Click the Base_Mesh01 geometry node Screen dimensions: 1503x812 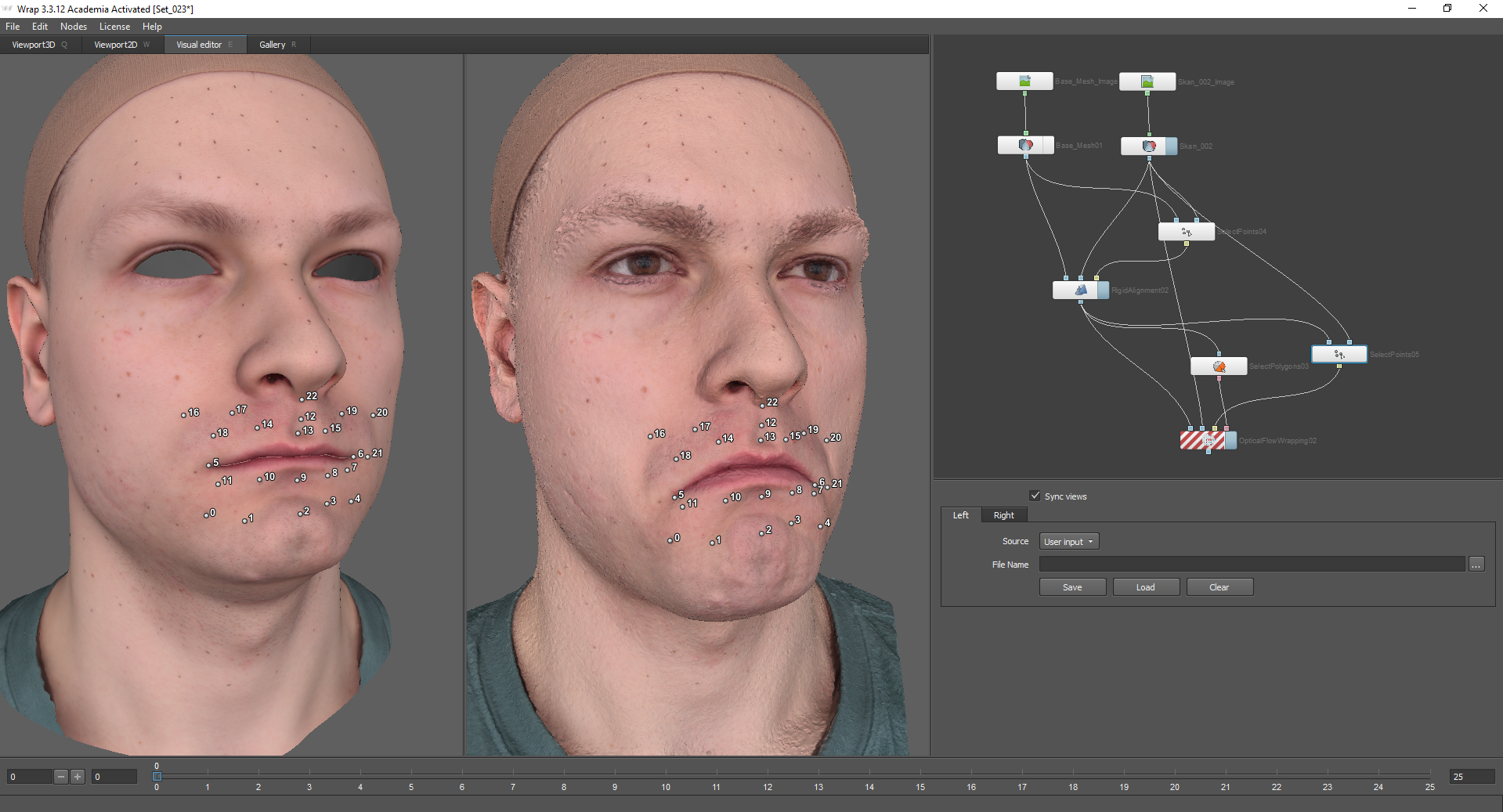[x=1025, y=146]
